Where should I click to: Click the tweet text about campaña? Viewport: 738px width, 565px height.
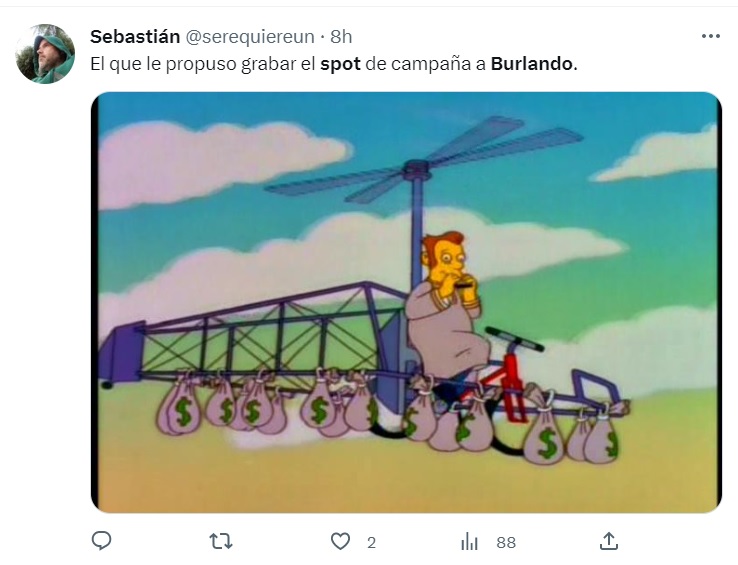pos(334,64)
